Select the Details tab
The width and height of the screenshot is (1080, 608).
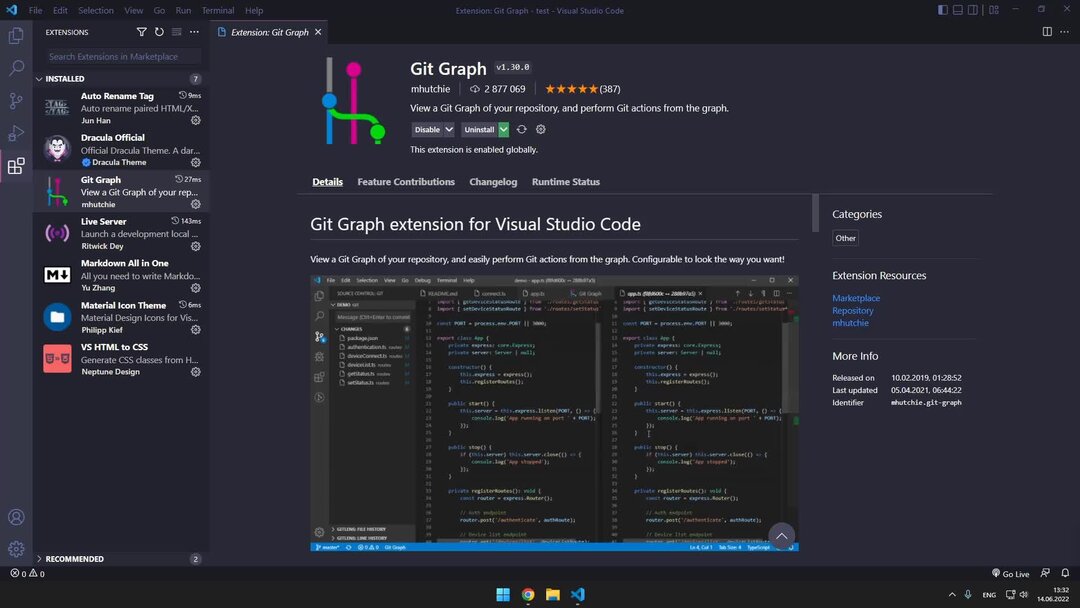click(327, 182)
